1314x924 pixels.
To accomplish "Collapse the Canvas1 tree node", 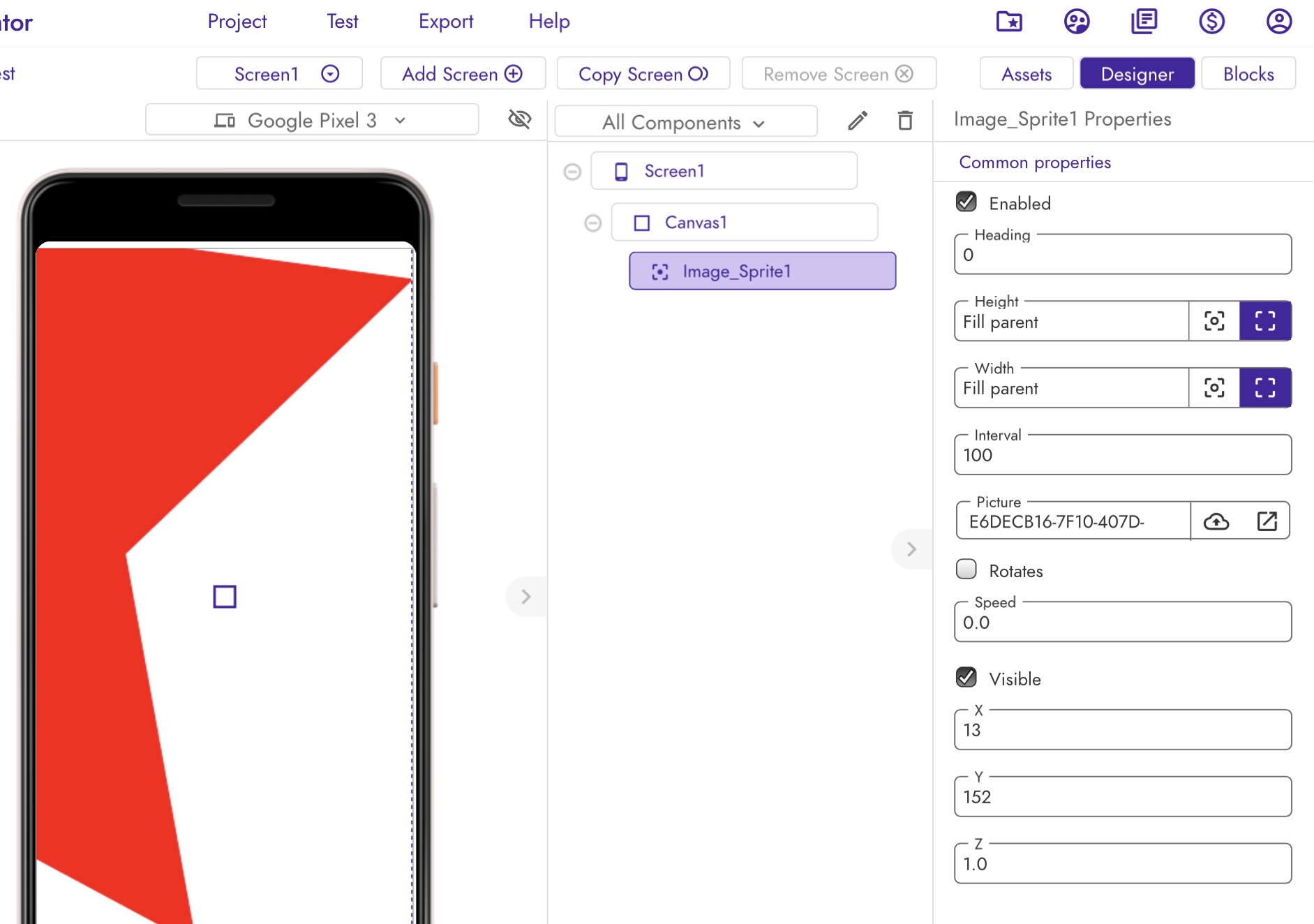I will click(x=593, y=223).
